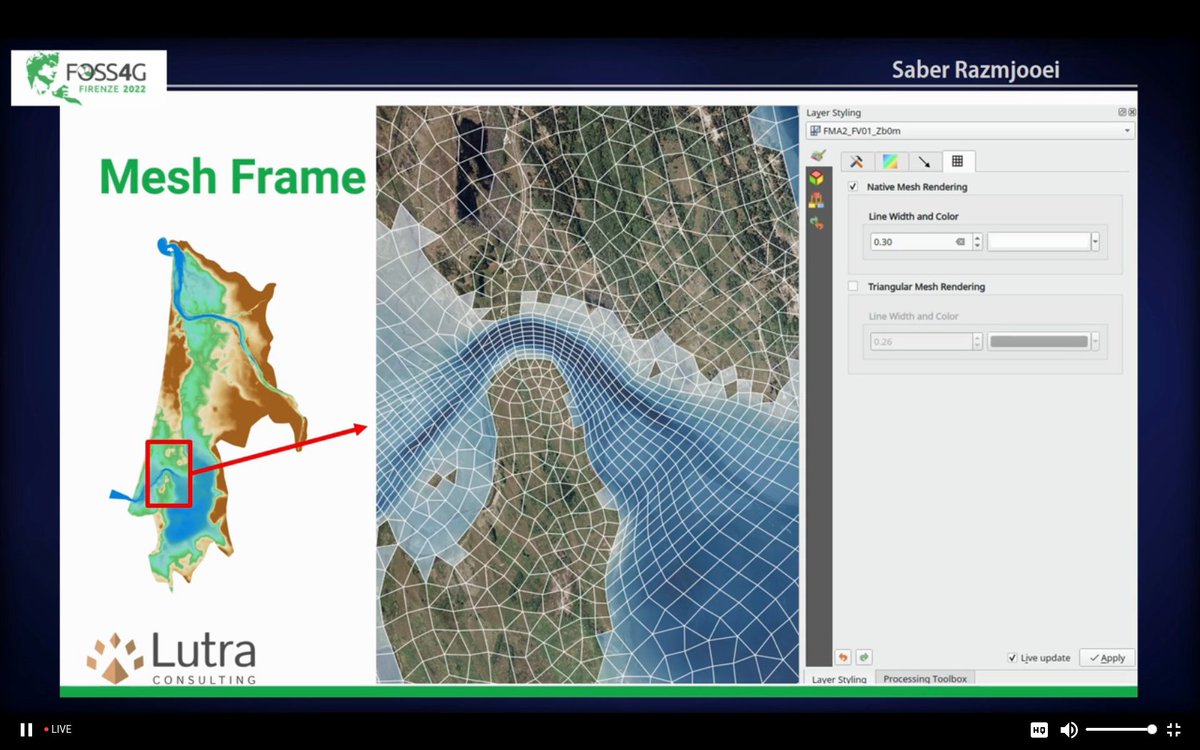The image size is (1200, 750).
Task: Uncheck Native Mesh Rendering
Action: (x=853, y=187)
